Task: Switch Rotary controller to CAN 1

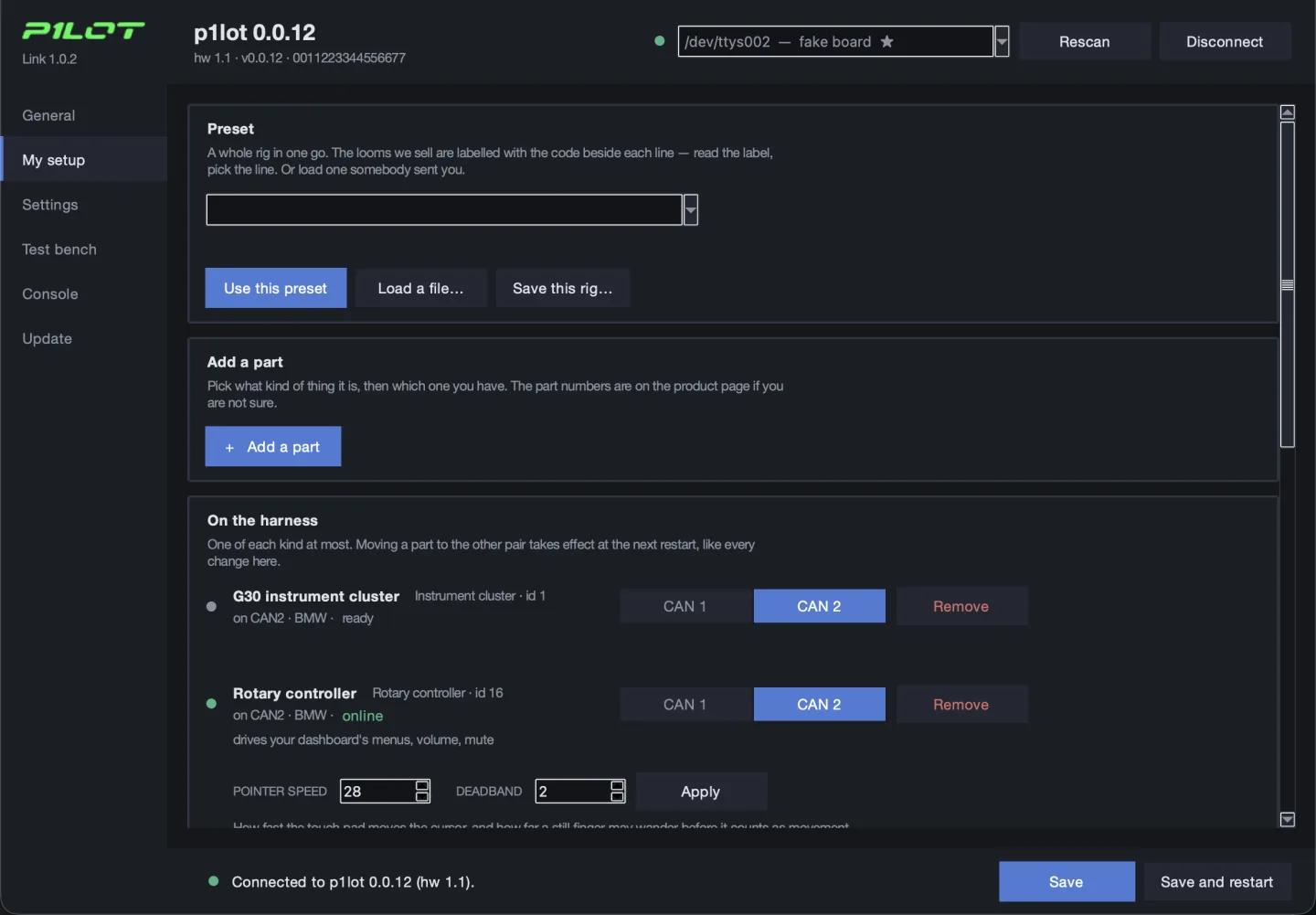Action: coord(685,705)
